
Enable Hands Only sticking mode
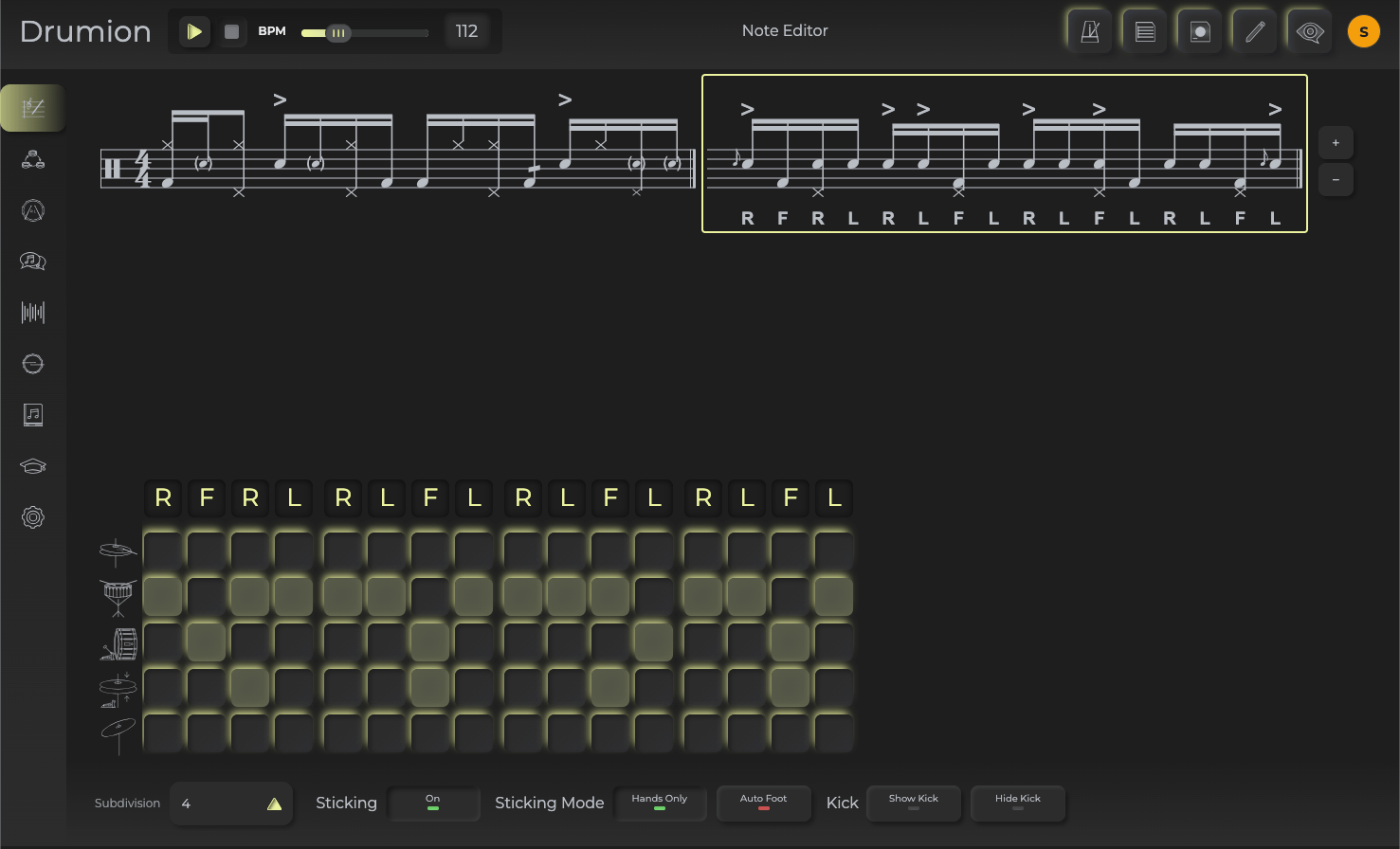point(660,804)
